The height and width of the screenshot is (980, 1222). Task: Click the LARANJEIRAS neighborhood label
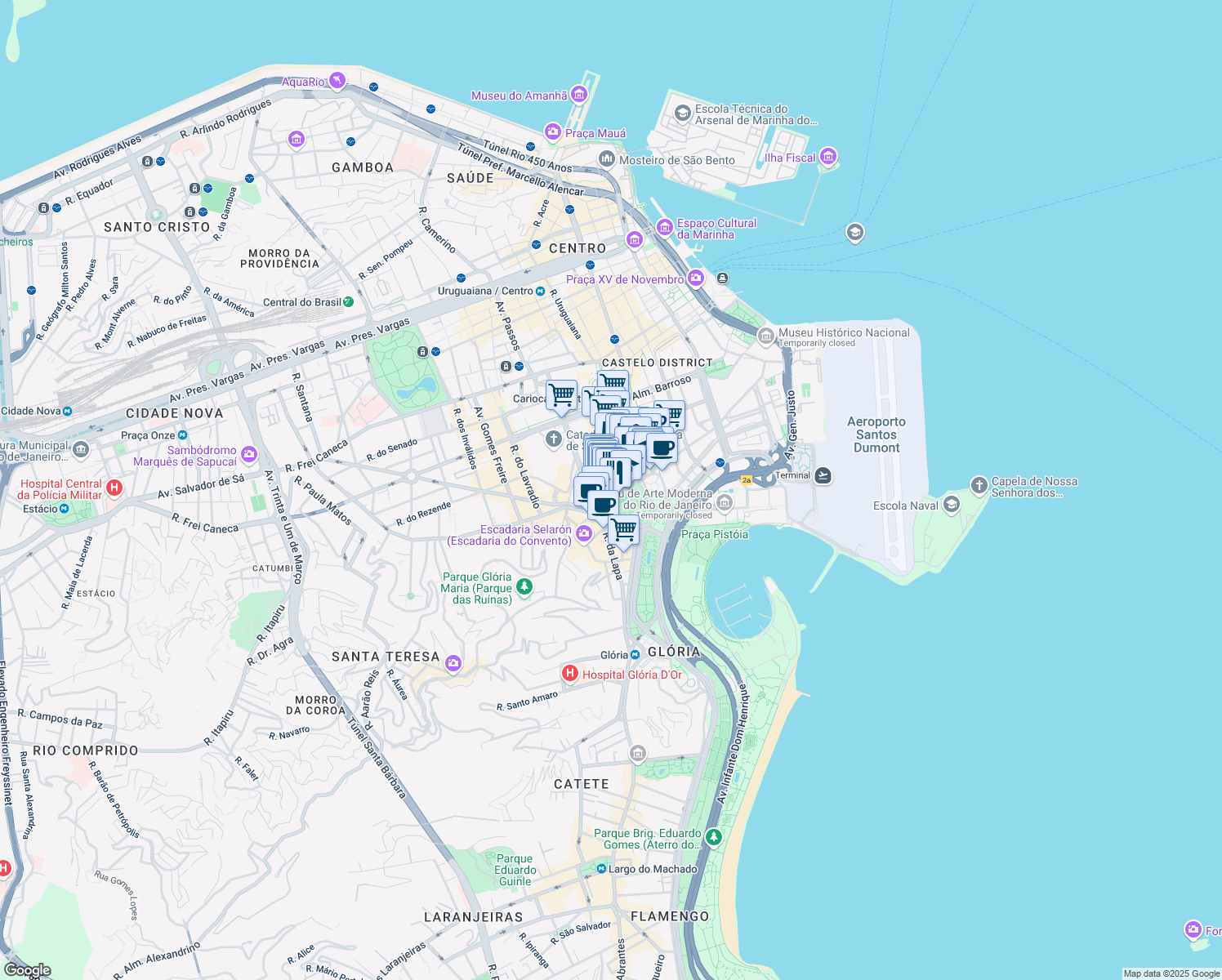coord(474,917)
